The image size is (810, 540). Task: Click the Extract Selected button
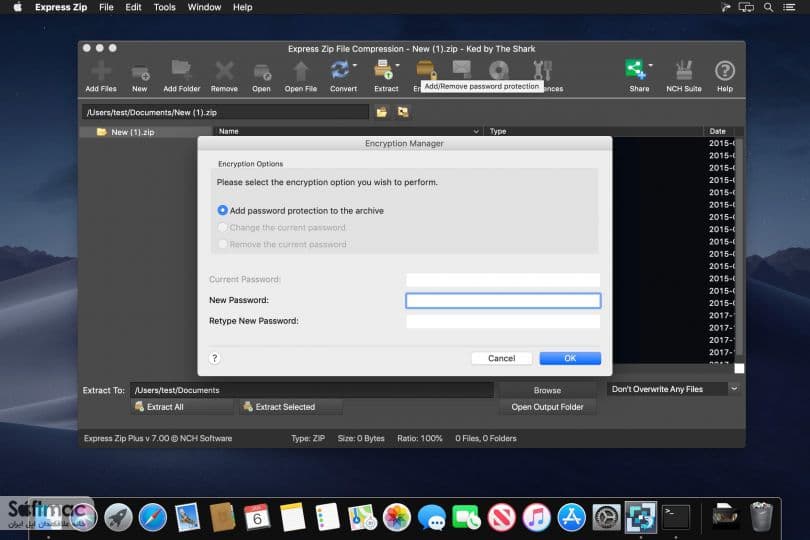(x=290, y=407)
